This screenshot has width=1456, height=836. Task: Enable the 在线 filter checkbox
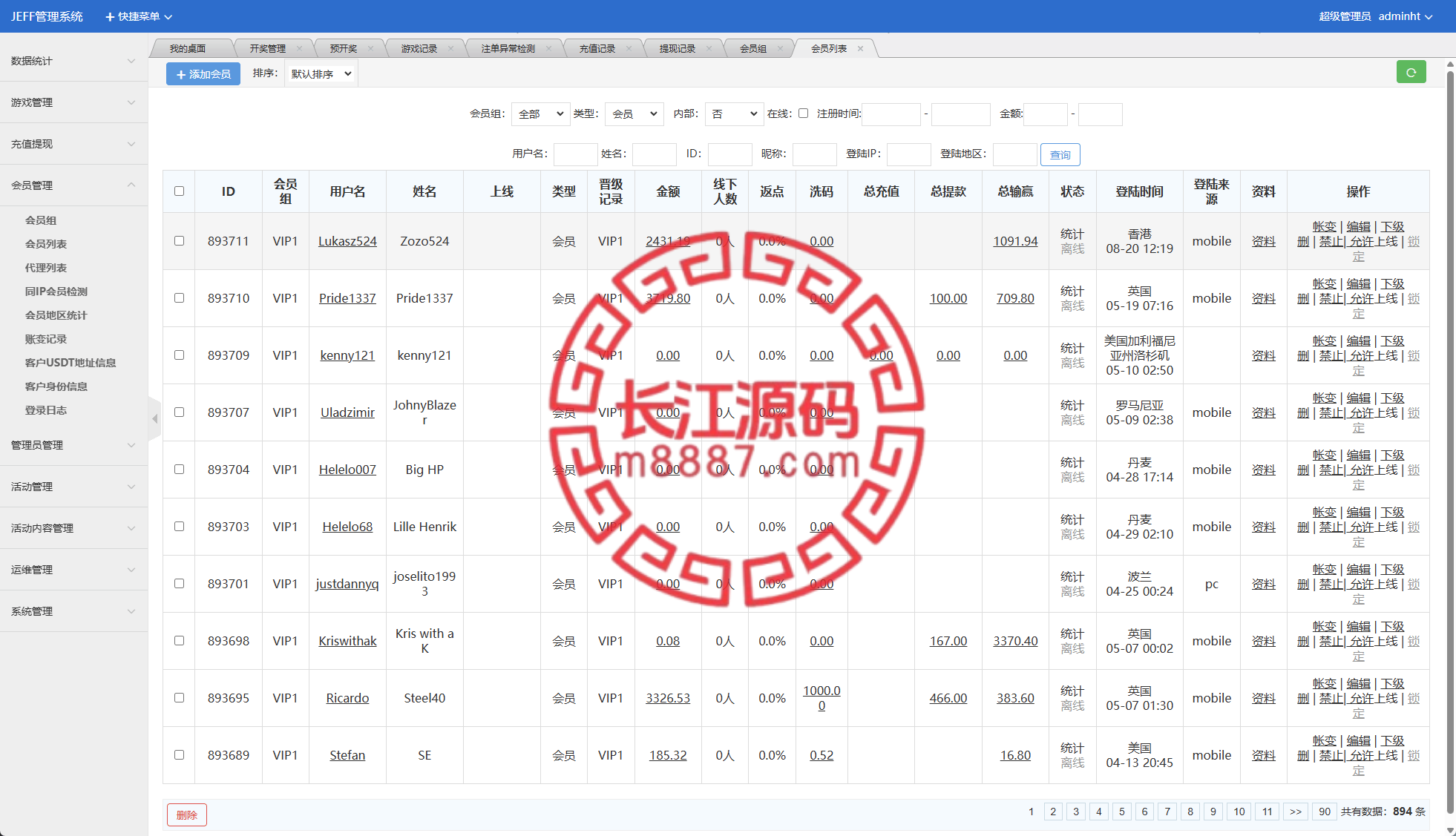(x=803, y=113)
